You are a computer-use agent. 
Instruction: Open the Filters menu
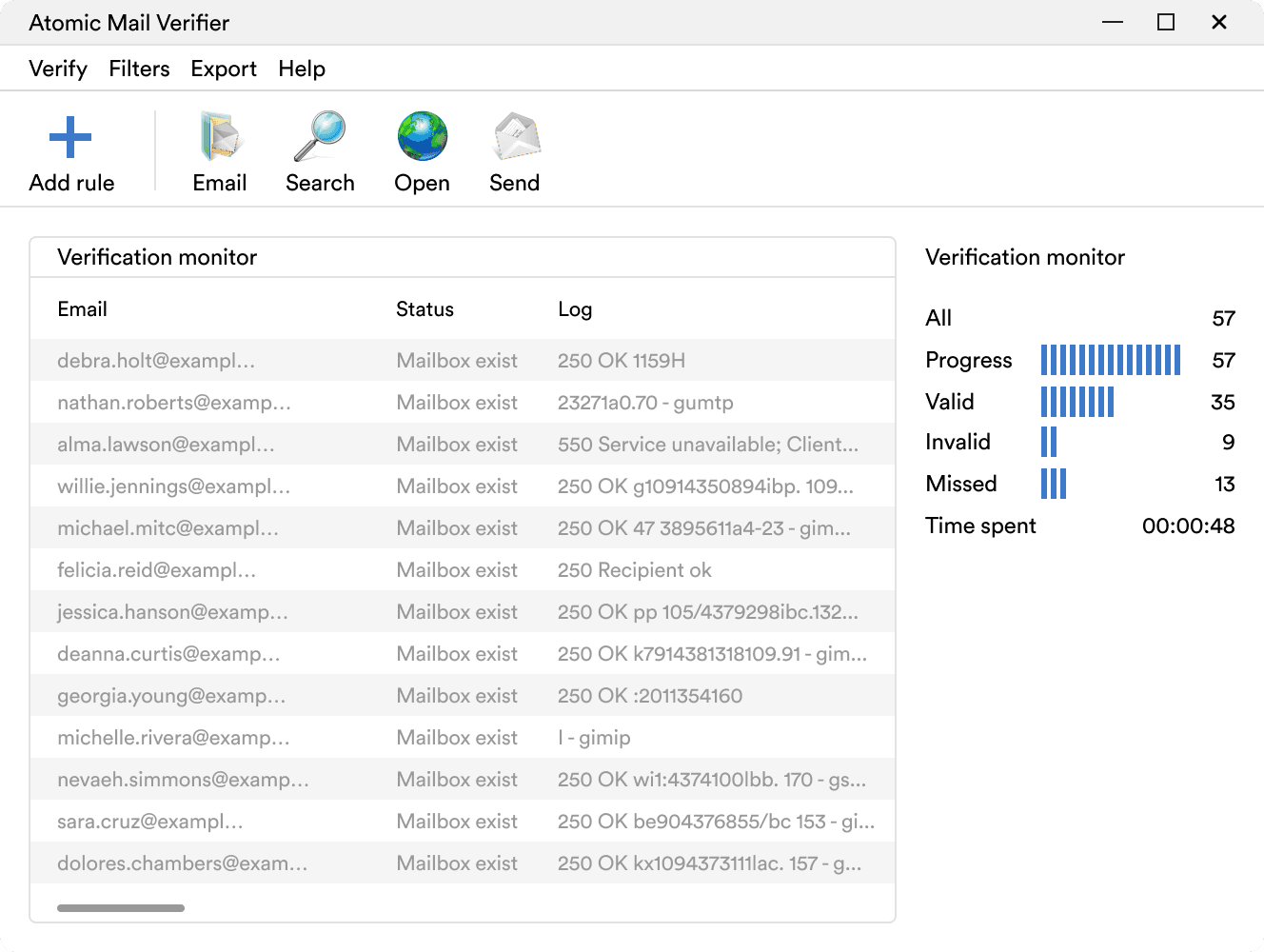139,69
